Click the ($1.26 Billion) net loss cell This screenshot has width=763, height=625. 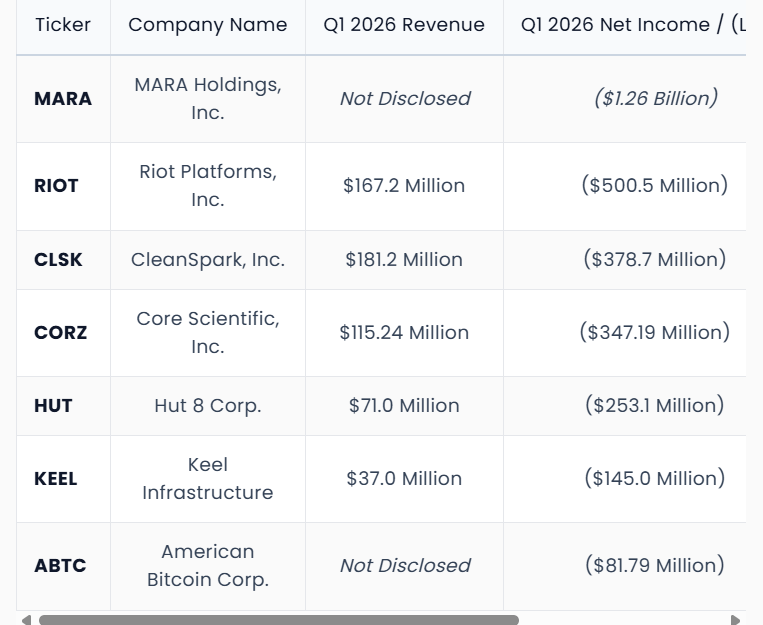[625, 99]
